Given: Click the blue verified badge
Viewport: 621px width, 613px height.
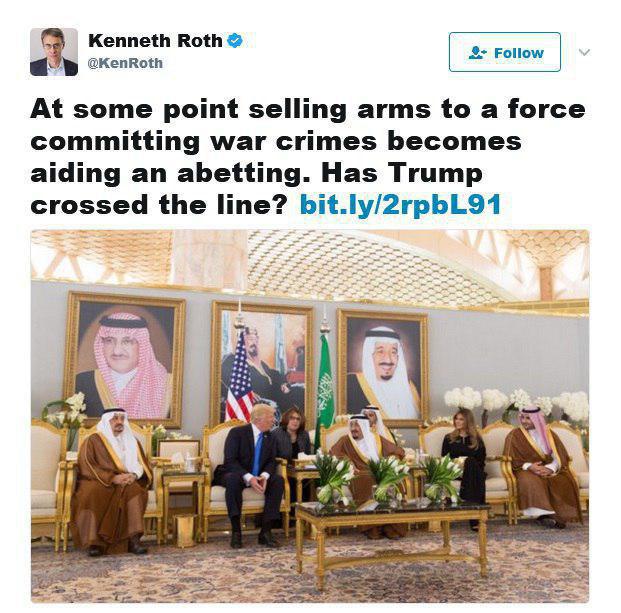Looking at the screenshot, I should (x=234, y=40).
